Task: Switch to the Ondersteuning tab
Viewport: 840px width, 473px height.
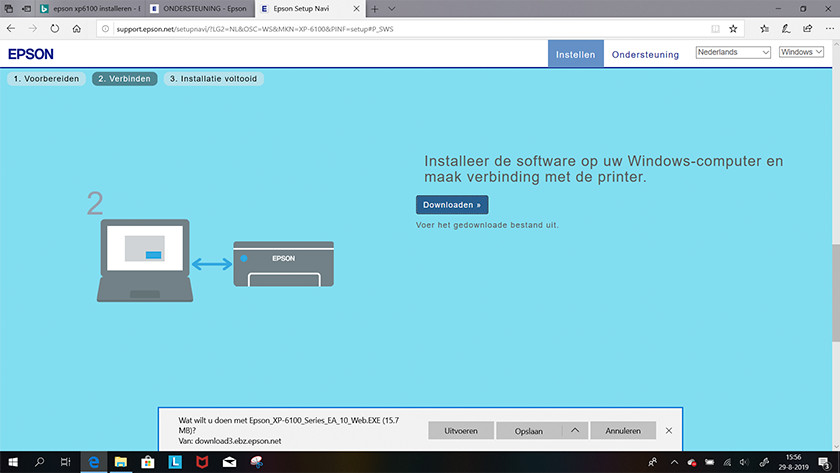Action: (645, 55)
